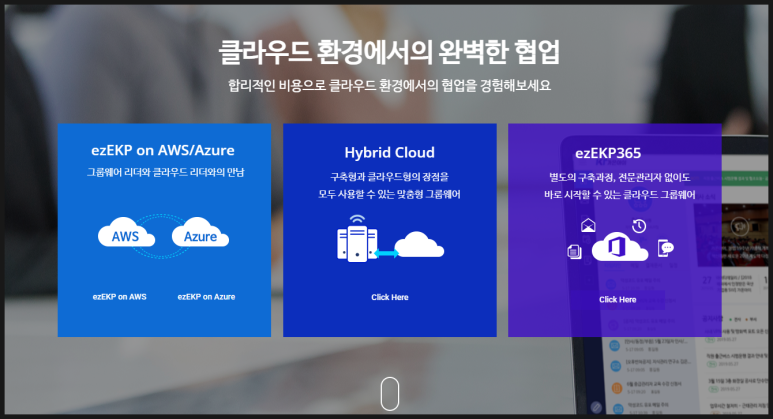
Task: Click the Hybrid Cloud card title
Action: point(389,152)
